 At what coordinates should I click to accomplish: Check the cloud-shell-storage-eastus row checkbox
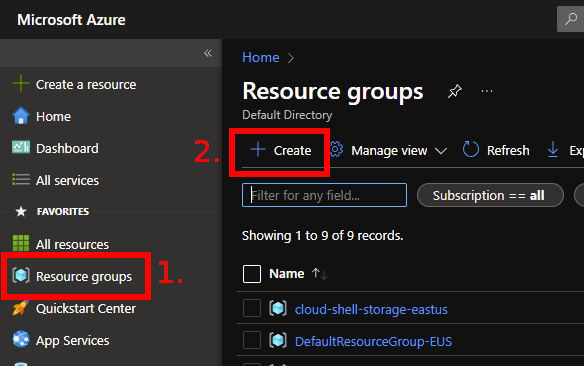point(252,308)
